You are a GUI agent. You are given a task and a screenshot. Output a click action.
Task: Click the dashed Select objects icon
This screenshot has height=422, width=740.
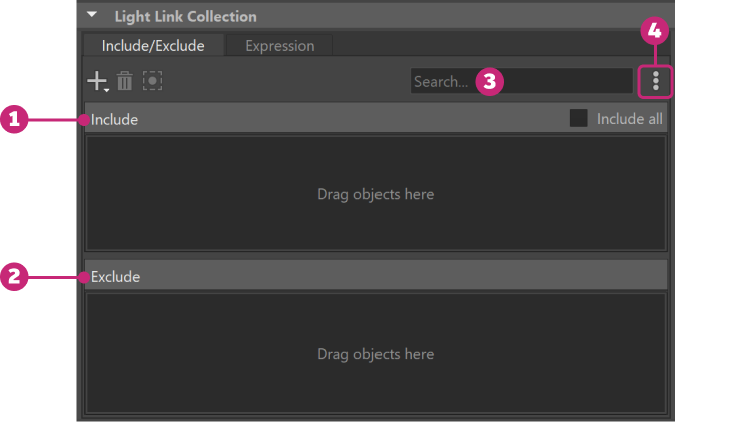click(x=152, y=81)
